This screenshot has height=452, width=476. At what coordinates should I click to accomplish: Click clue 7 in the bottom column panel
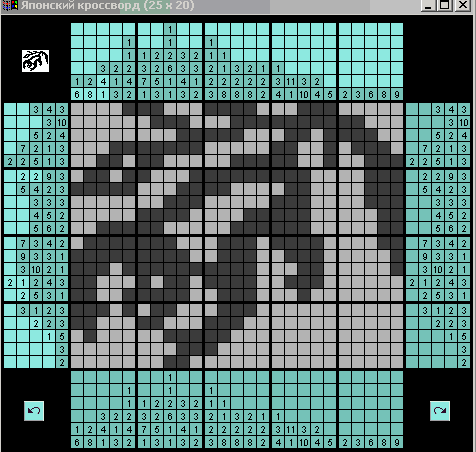pyautogui.click(x=144, y=430)
